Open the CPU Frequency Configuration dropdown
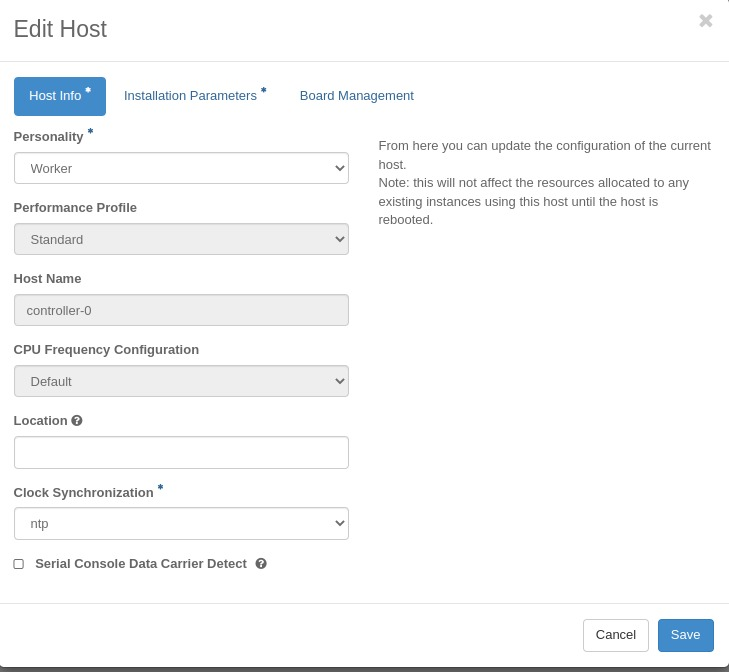The image size is (729, 672). coord(181,381)
